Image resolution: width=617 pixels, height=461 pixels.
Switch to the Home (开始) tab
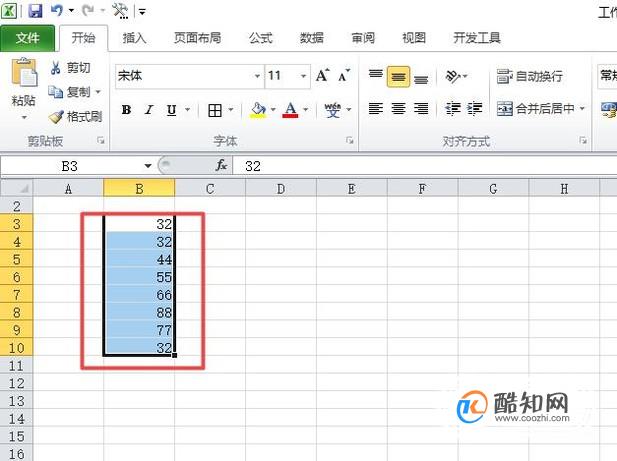[83, 38]
